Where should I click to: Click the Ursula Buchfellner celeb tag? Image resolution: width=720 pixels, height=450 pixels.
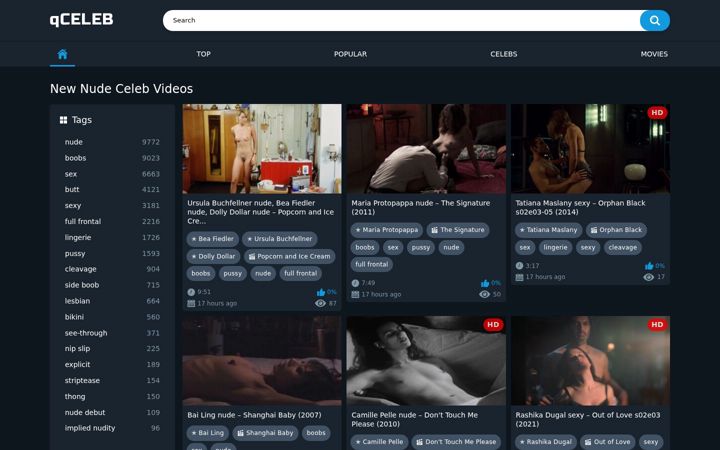coord(280,239)
